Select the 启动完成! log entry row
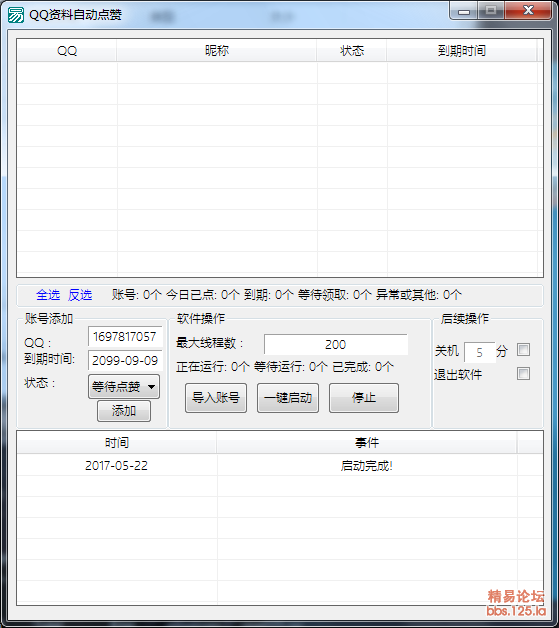The width and height of the screenshot is (559, 628). pos(280,465)
